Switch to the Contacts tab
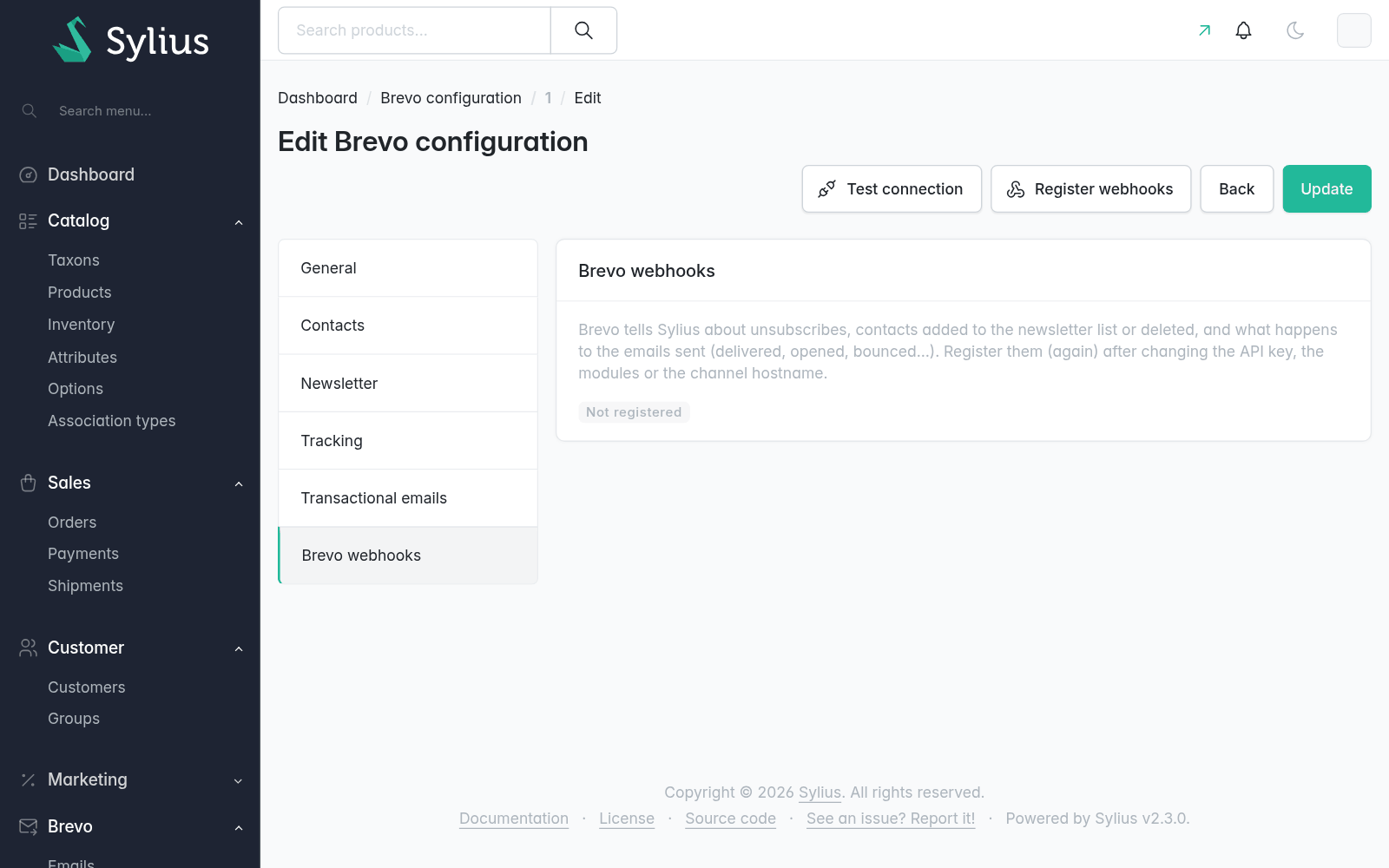Image resolution: width=1389 pixels, height=868 pixels. pyautogui.click(x=408, y=325)
